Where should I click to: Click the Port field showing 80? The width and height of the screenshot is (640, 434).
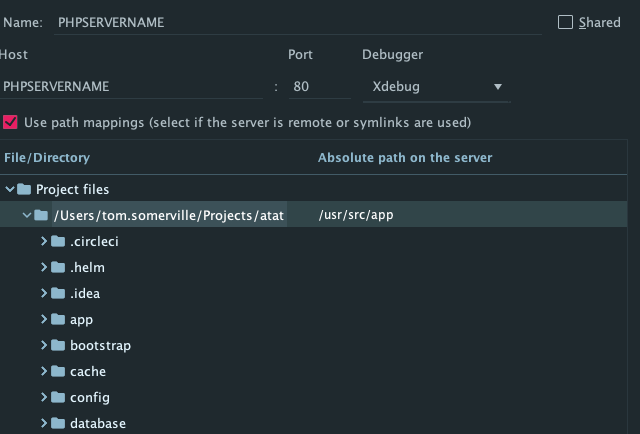(x=320, y=87)
